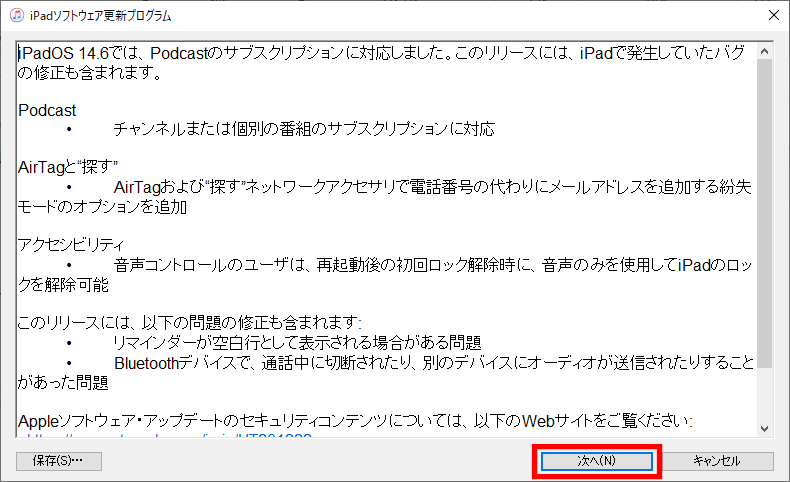Click the line beginning 'AirTagおよび"探す"ネットワーク'
This screenshot has width=790, height=482.
433,187
